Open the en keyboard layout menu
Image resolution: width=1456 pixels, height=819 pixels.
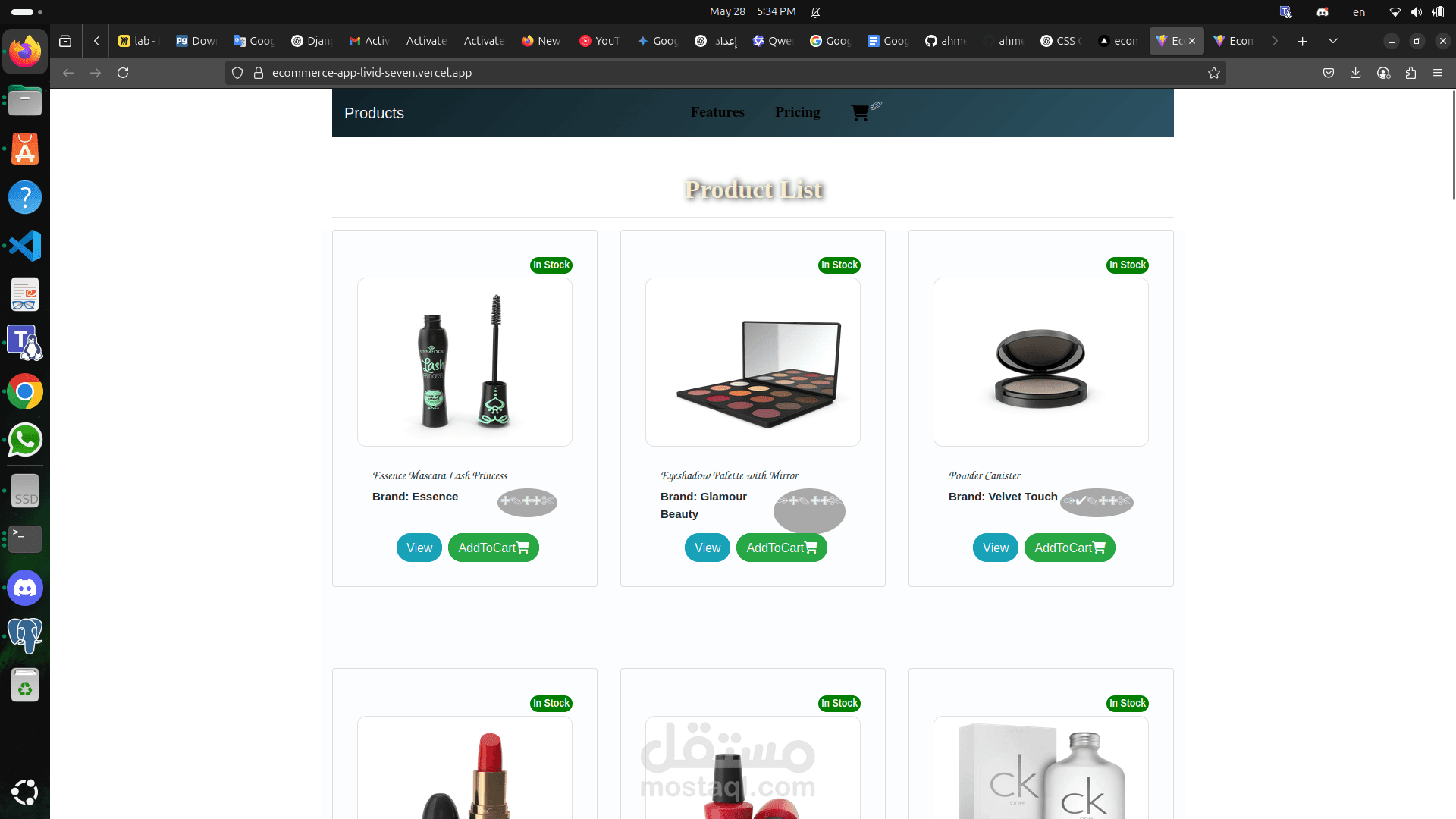(1359, 11)
